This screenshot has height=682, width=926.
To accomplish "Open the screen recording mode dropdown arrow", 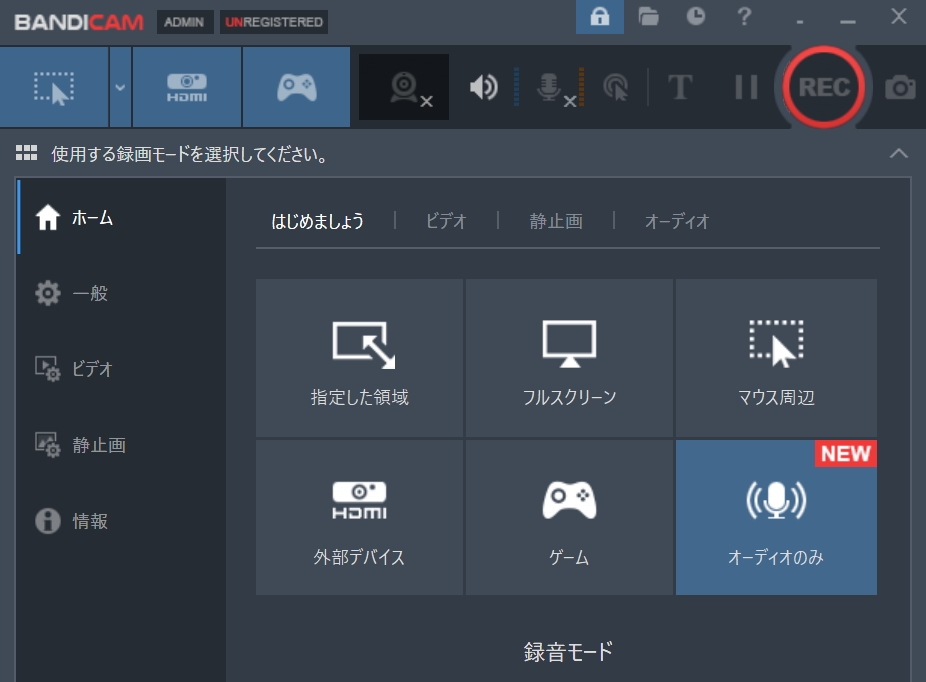I will coord(120,87).
